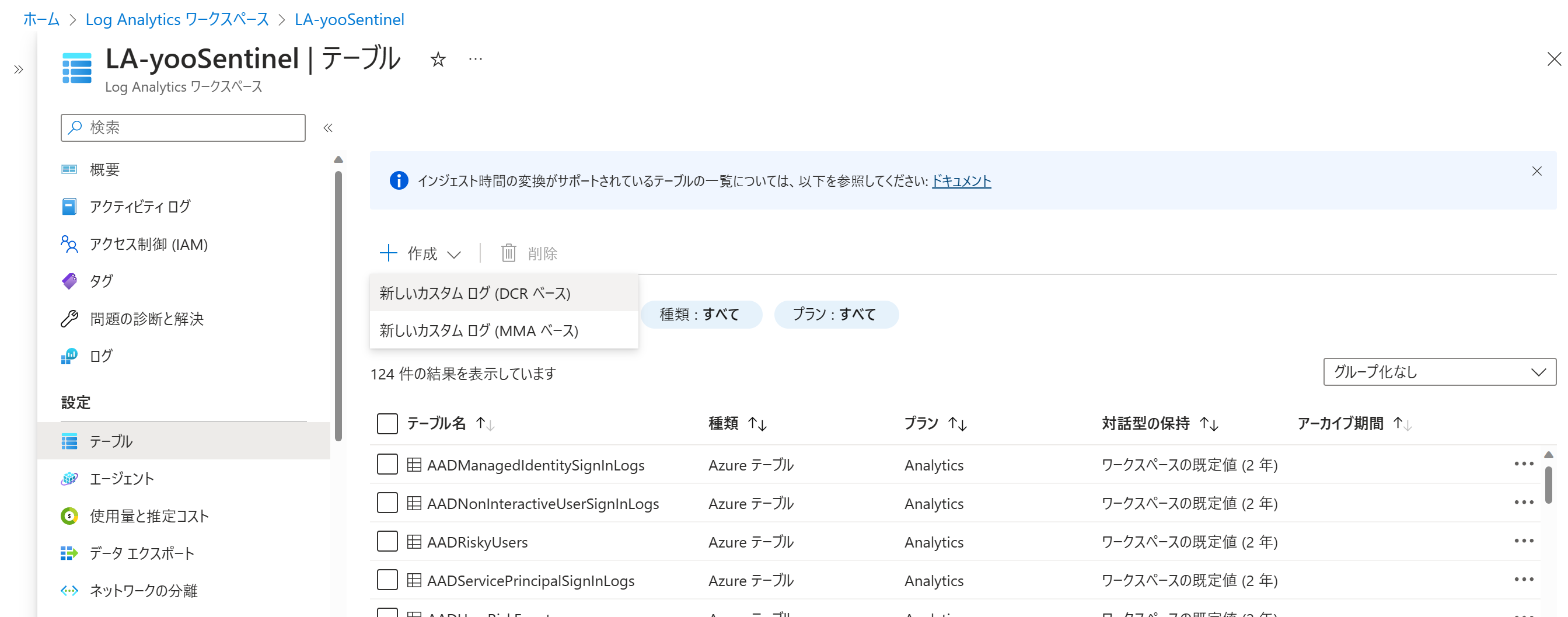Open row menu for AADServicePrincipalSignInLogs
This screenshot has height=617, width=1568.
pyautogui.click(x=1524, y=579)
